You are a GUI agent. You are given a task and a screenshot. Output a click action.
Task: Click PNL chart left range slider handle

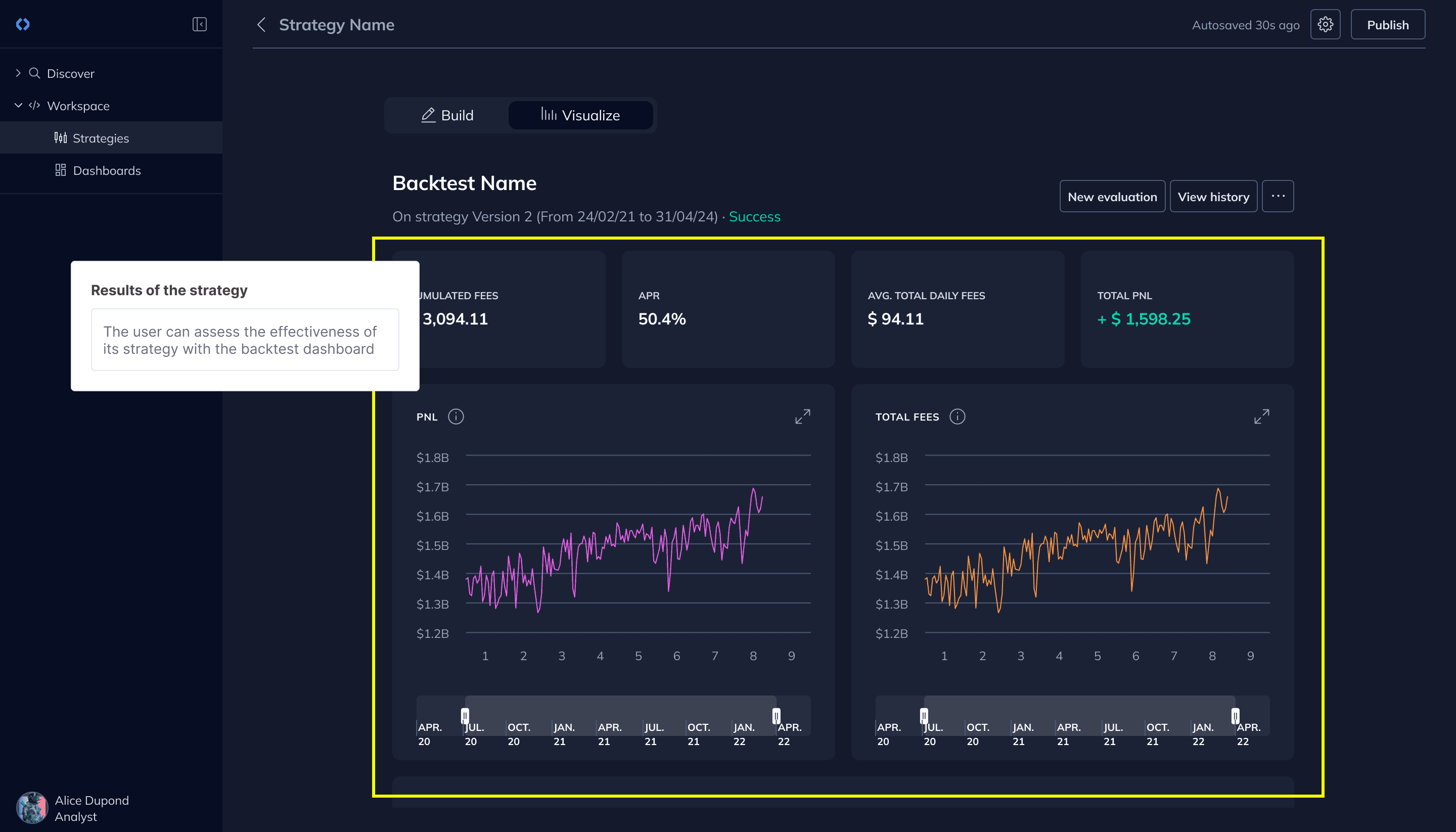point(465,715)
